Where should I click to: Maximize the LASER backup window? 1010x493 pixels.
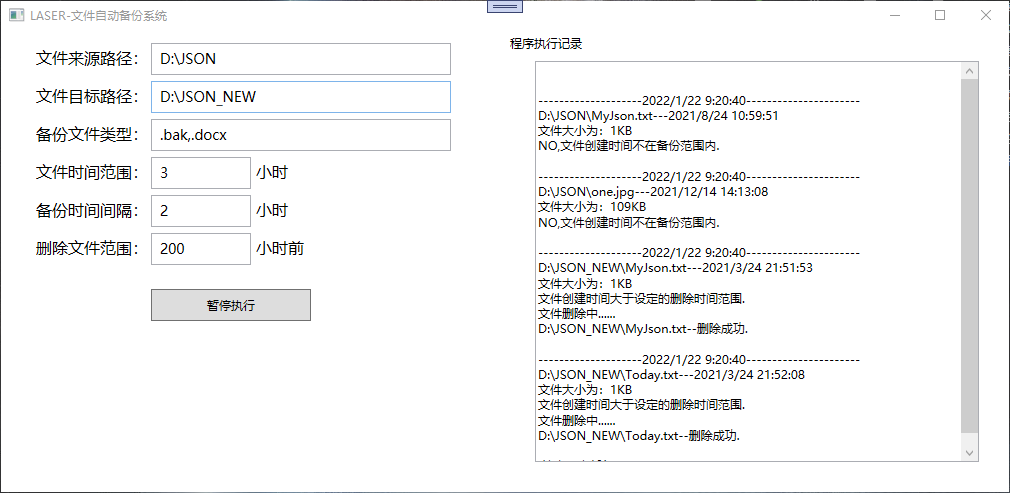(940, 15)
